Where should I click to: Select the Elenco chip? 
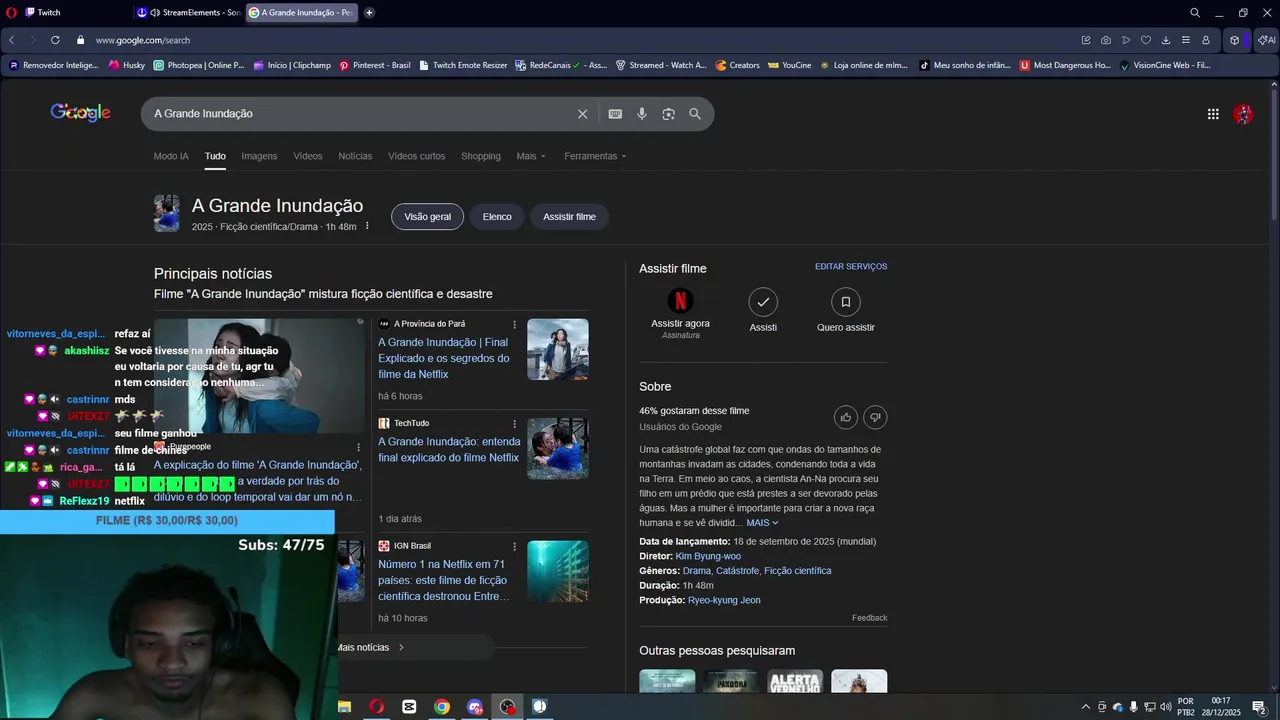(x=497, y=217)
